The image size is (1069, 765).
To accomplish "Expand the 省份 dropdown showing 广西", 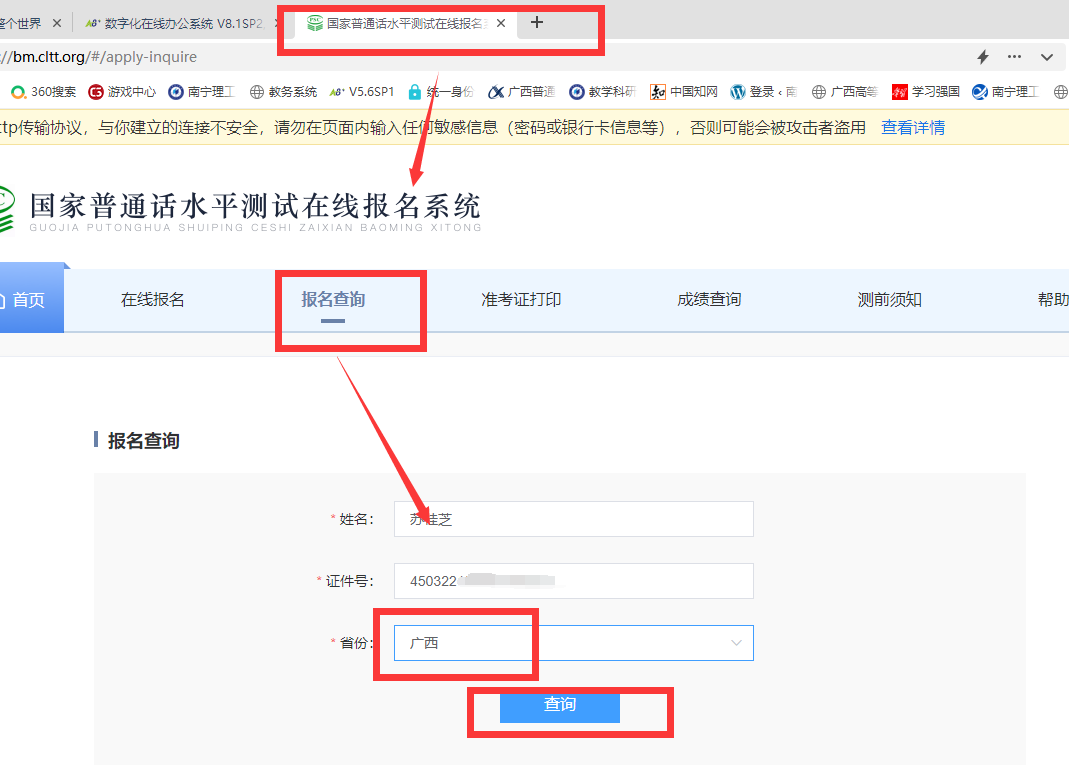I will point(573,643).
